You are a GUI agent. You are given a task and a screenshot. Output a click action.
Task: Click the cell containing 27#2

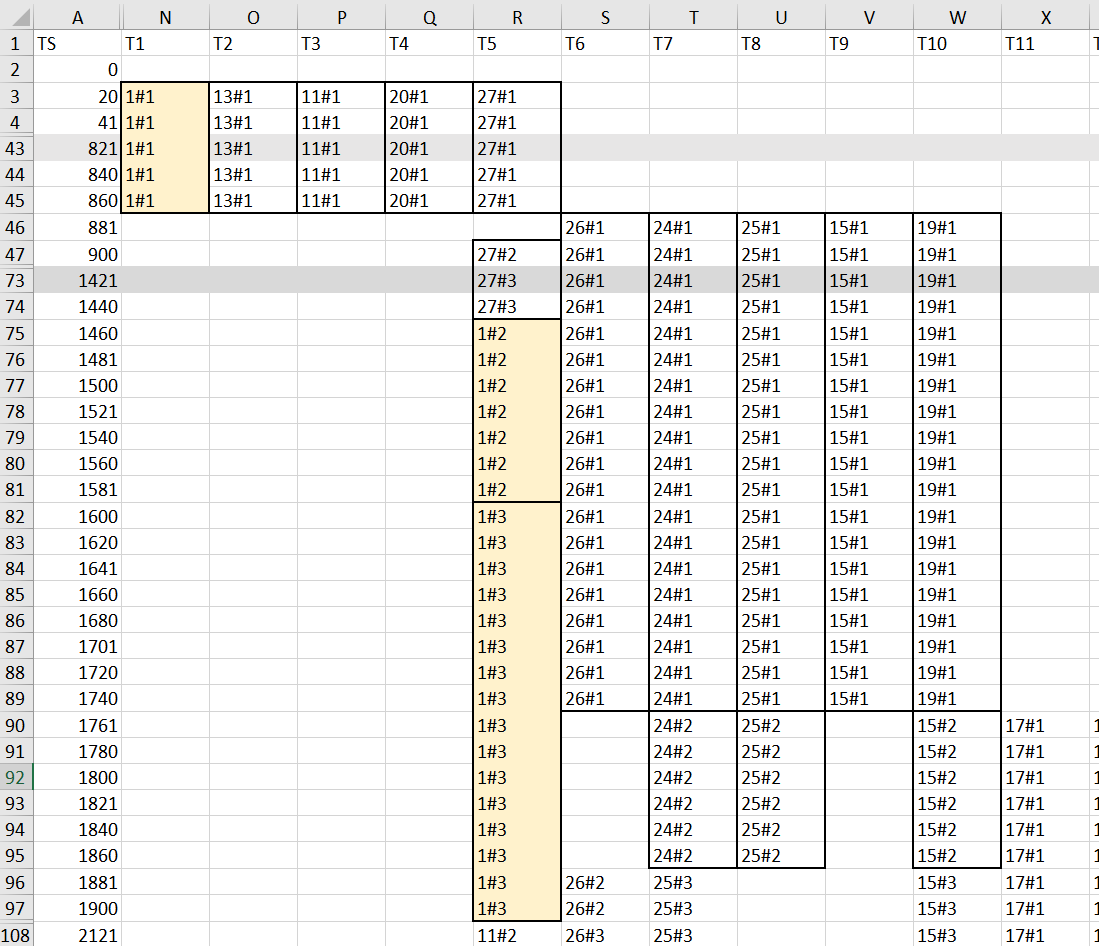click(x=517, y=255)
